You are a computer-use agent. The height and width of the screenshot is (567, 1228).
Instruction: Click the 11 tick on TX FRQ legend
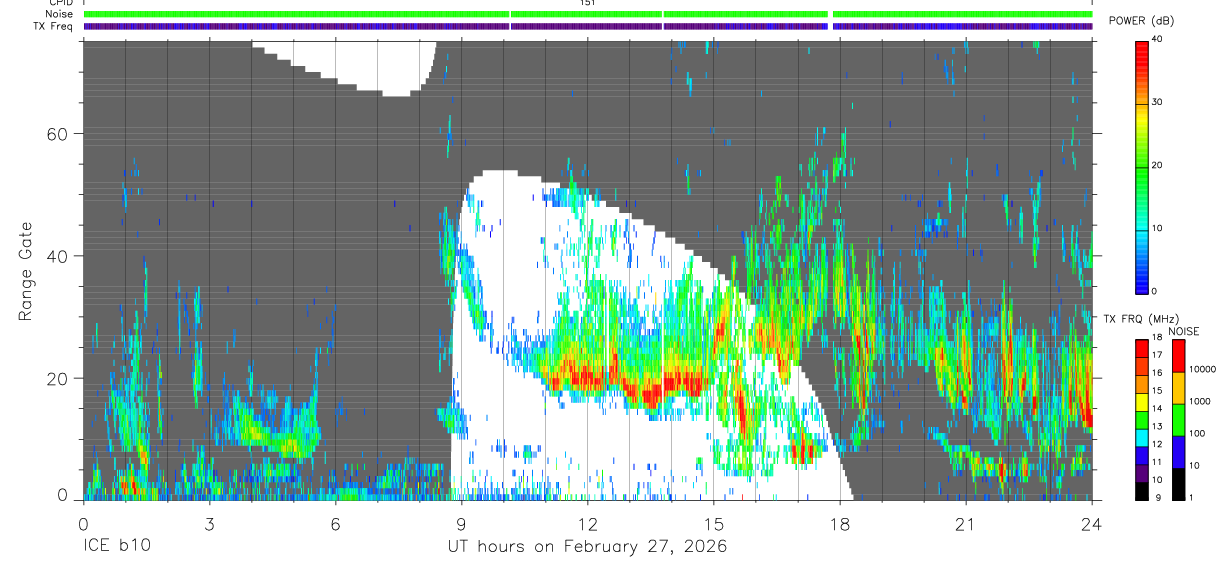(1159, 463)
